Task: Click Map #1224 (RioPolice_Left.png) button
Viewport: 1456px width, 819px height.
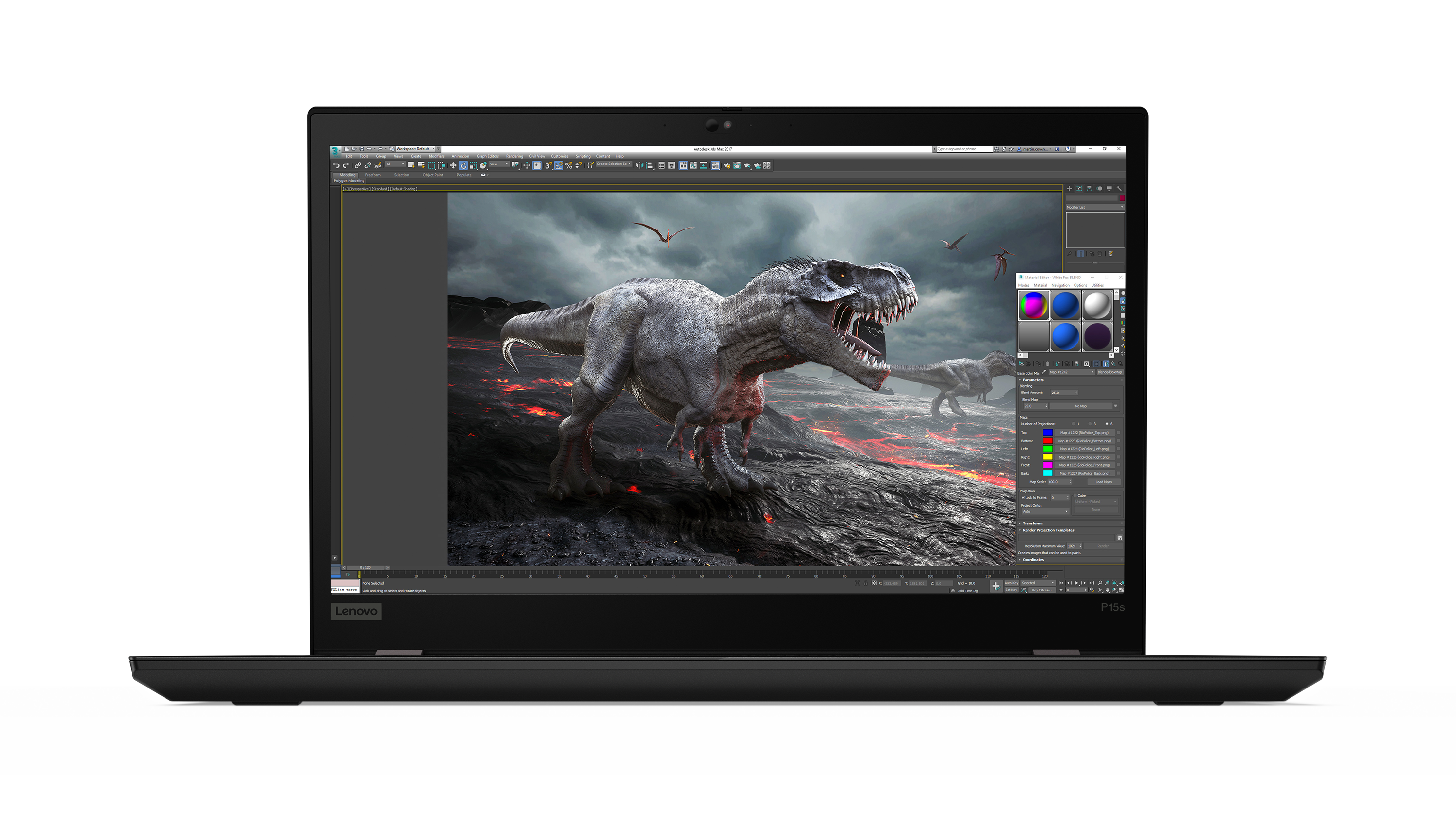Action: tap(1085, 449)
